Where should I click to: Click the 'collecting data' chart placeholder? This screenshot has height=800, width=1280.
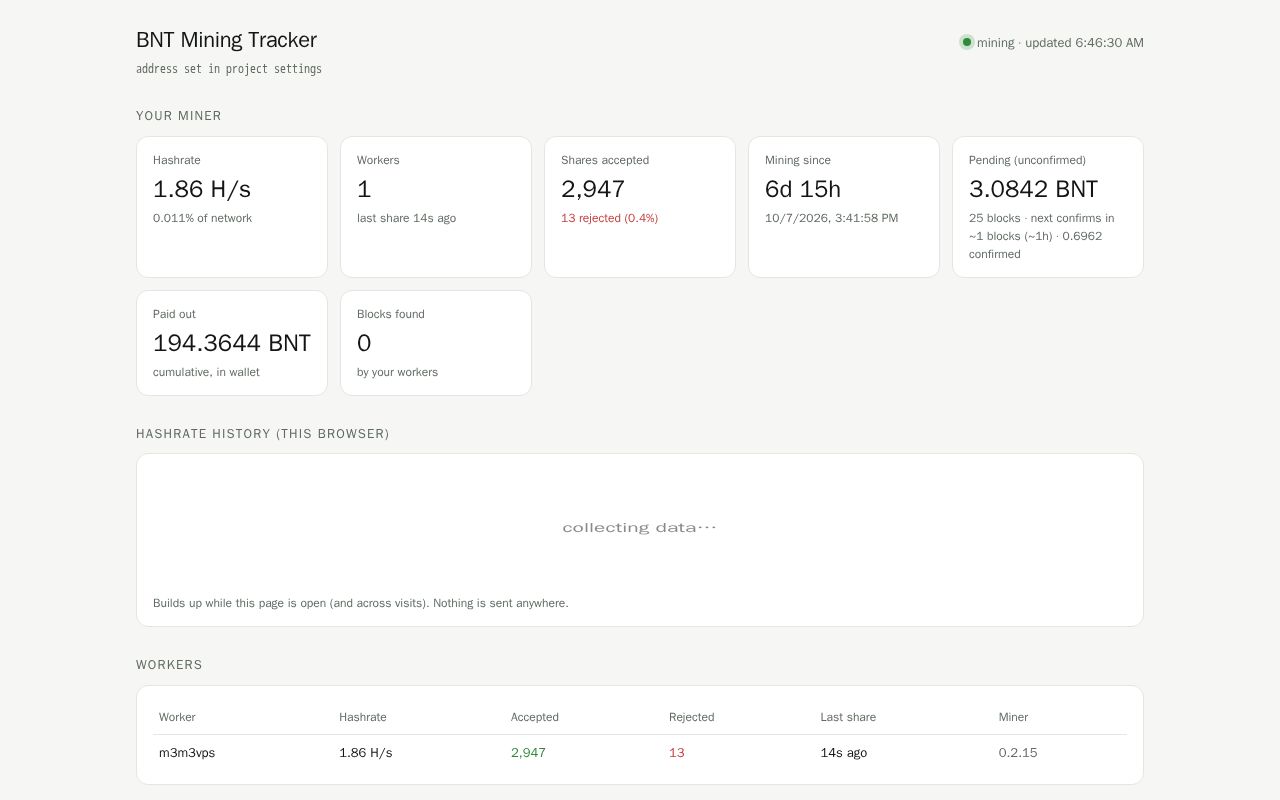(640, 527)
